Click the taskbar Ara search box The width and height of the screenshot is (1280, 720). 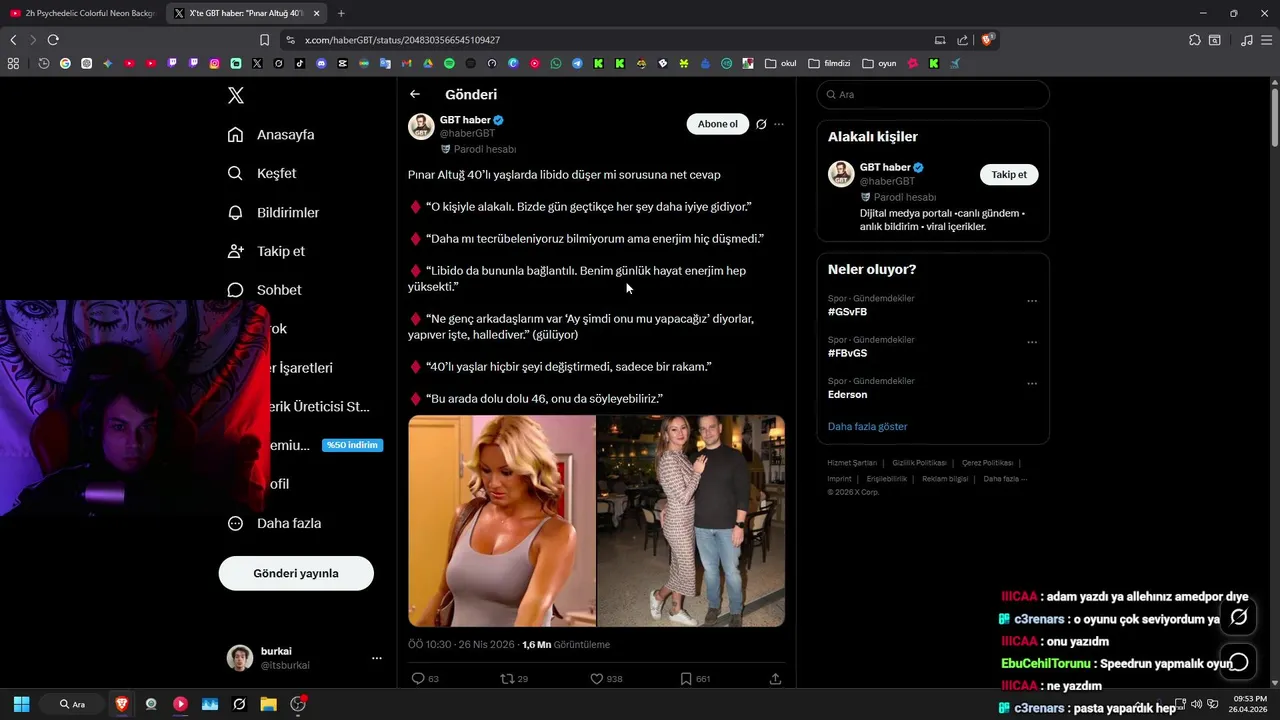[x=72, y=704]
